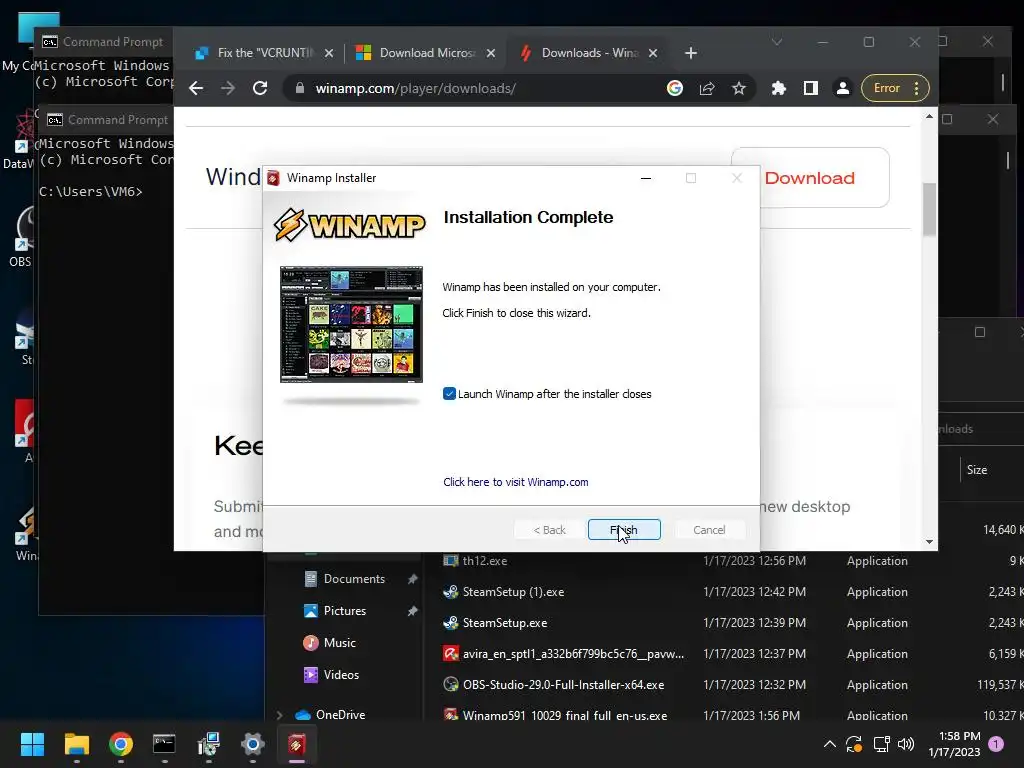Screen dimensions: 1024x768
Task: Open the Windows Start menu
Action: pyautogui.click(x=32, y=744)
